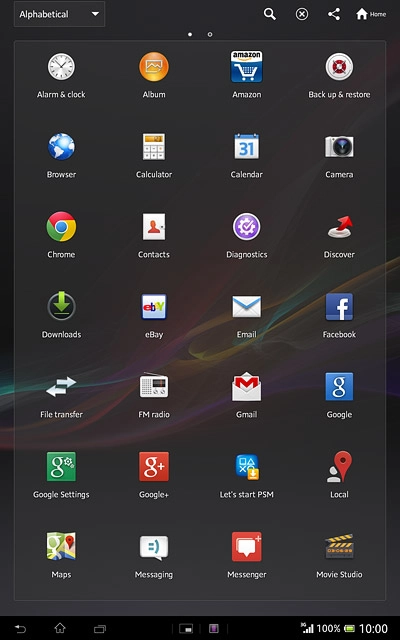Open the Gmail app

click(x=247, y=386)
